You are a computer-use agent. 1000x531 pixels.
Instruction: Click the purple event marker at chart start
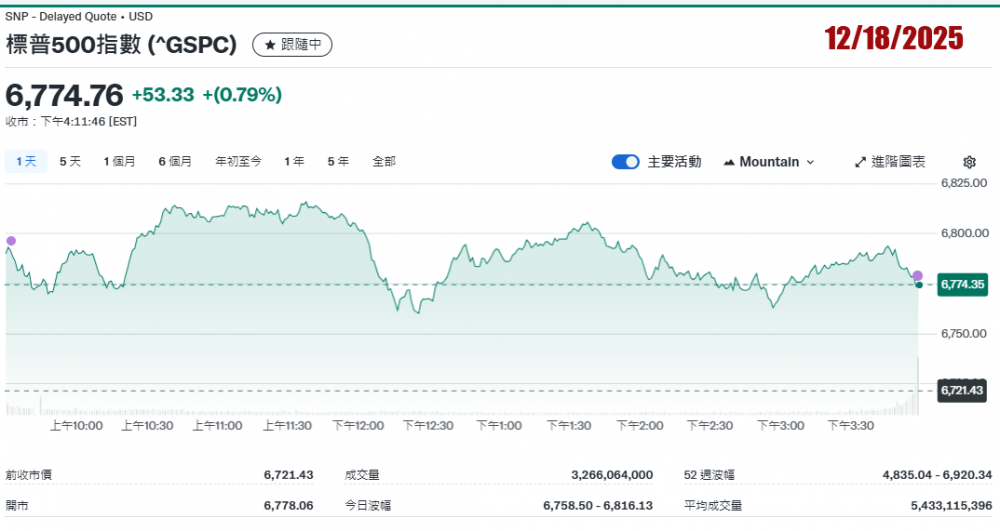(11, 241)
